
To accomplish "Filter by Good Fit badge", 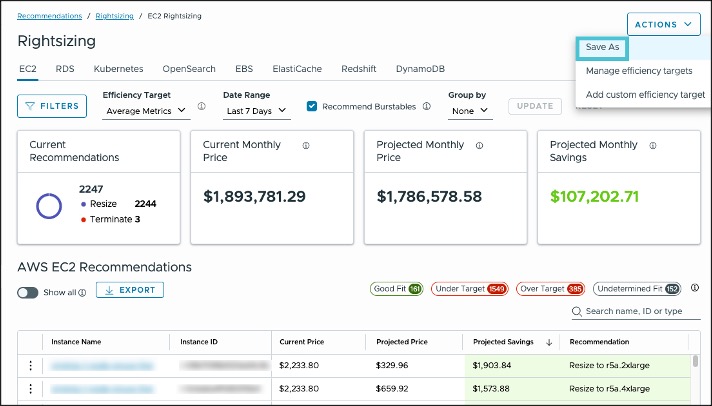I will (396, 289).
